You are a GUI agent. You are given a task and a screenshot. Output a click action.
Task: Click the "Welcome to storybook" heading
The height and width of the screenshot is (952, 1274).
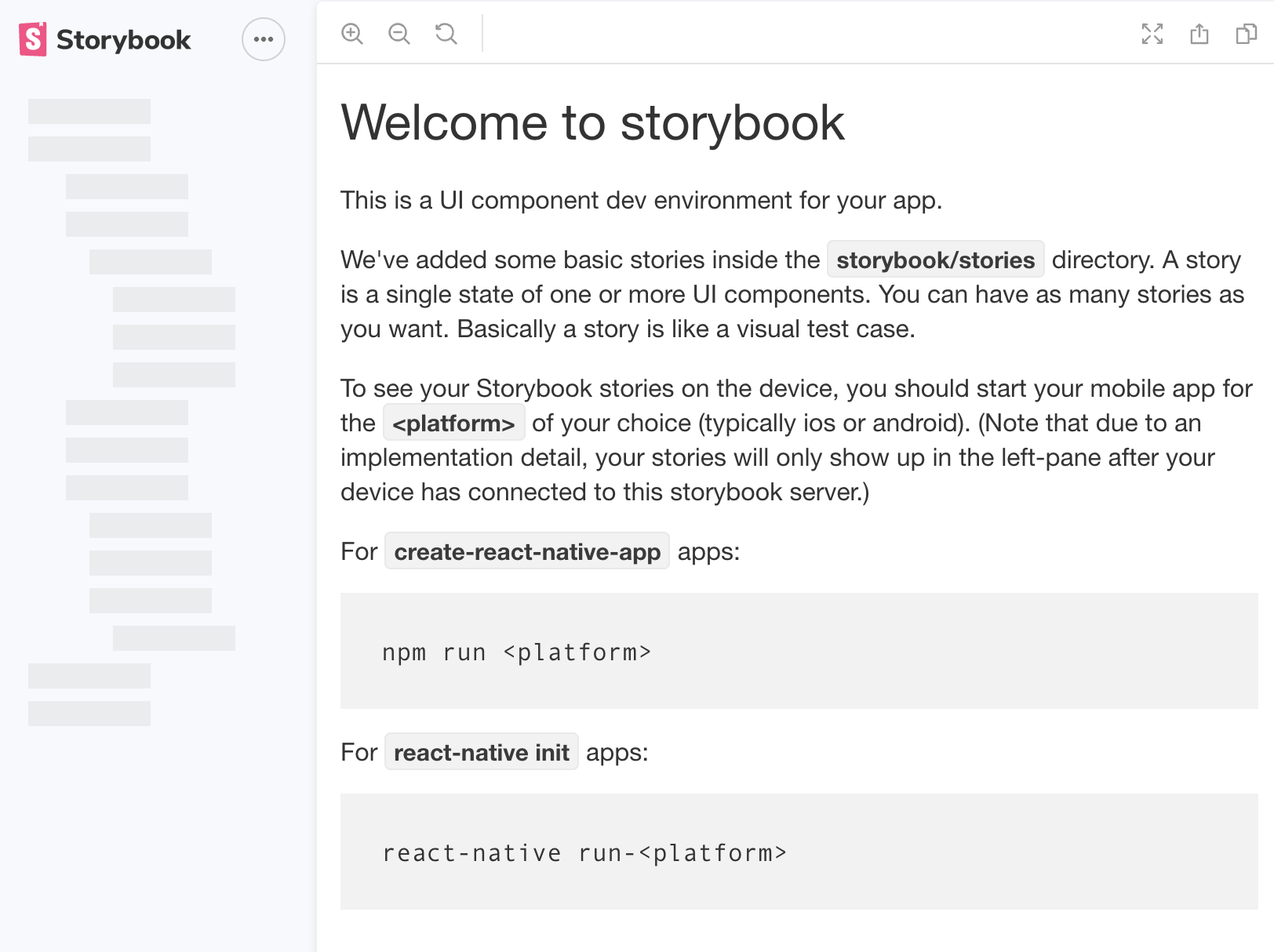pyautogui.click(x=592, y=123)
